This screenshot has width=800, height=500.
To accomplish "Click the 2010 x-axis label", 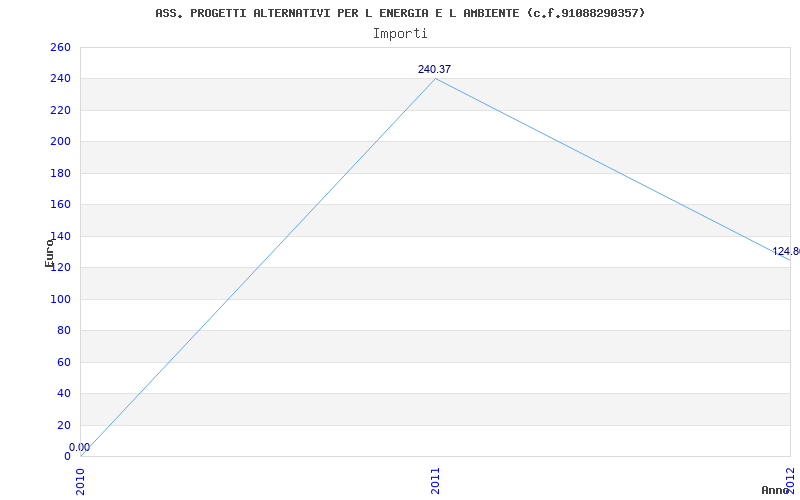I will tap(81, 481).
